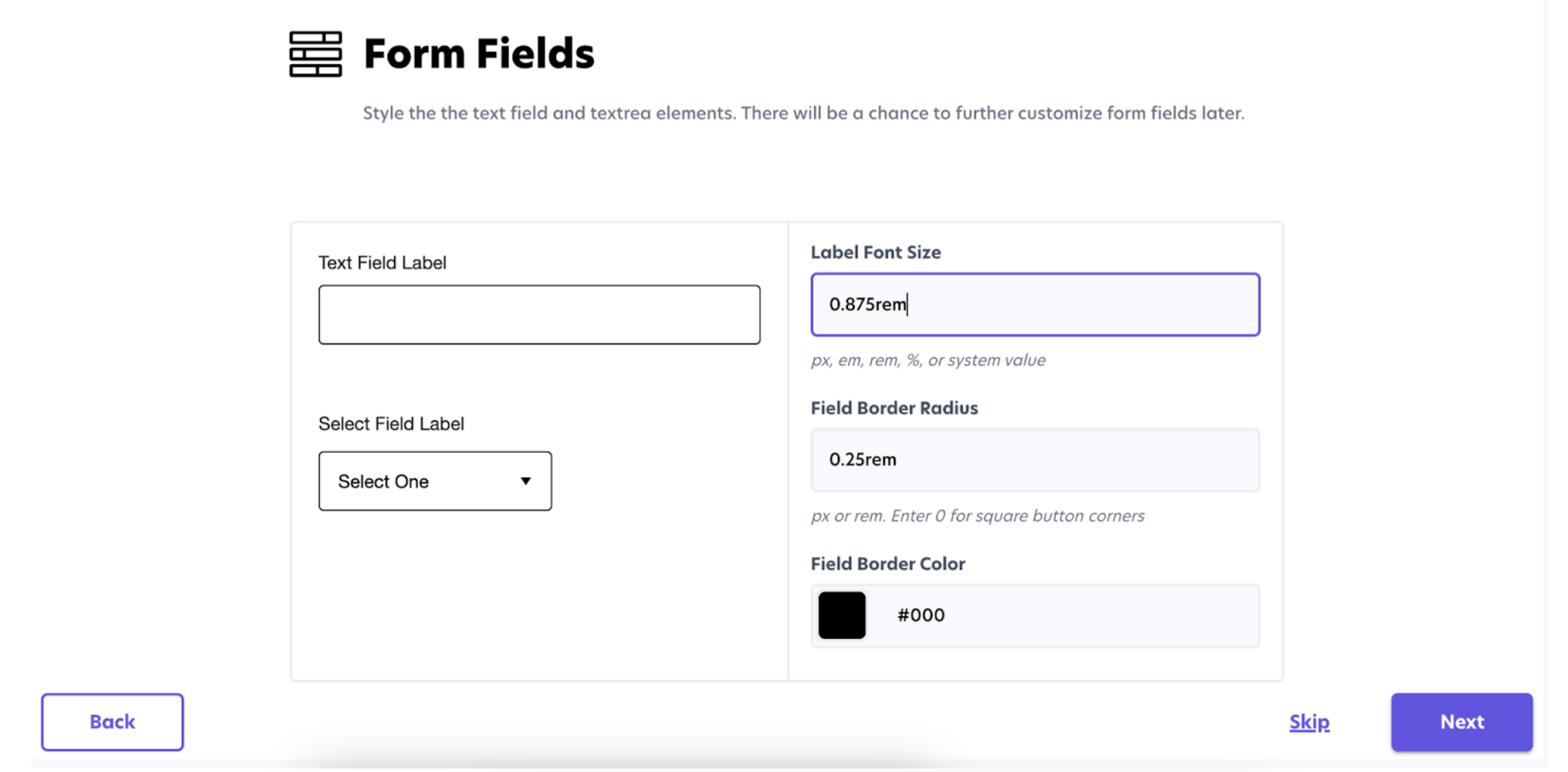
Task: Click the Select One dropdown arrow
Action: pos(526,481)
